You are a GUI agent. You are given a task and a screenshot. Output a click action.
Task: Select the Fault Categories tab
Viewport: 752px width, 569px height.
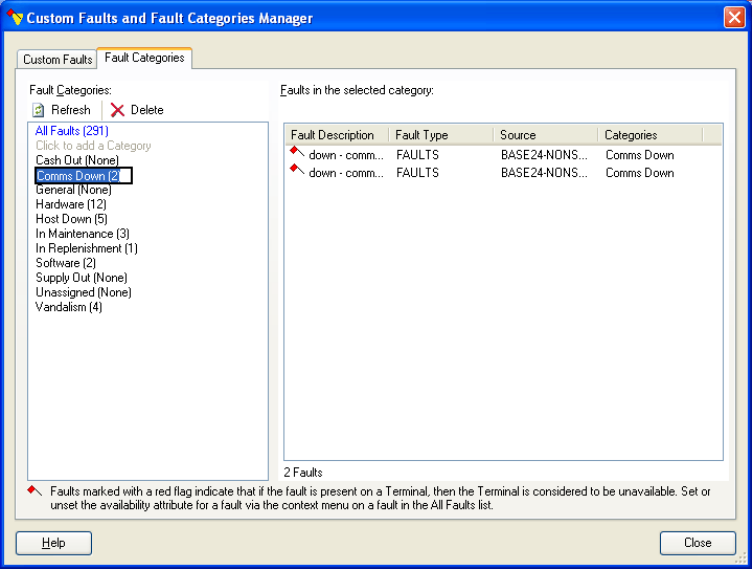point(144,58)
